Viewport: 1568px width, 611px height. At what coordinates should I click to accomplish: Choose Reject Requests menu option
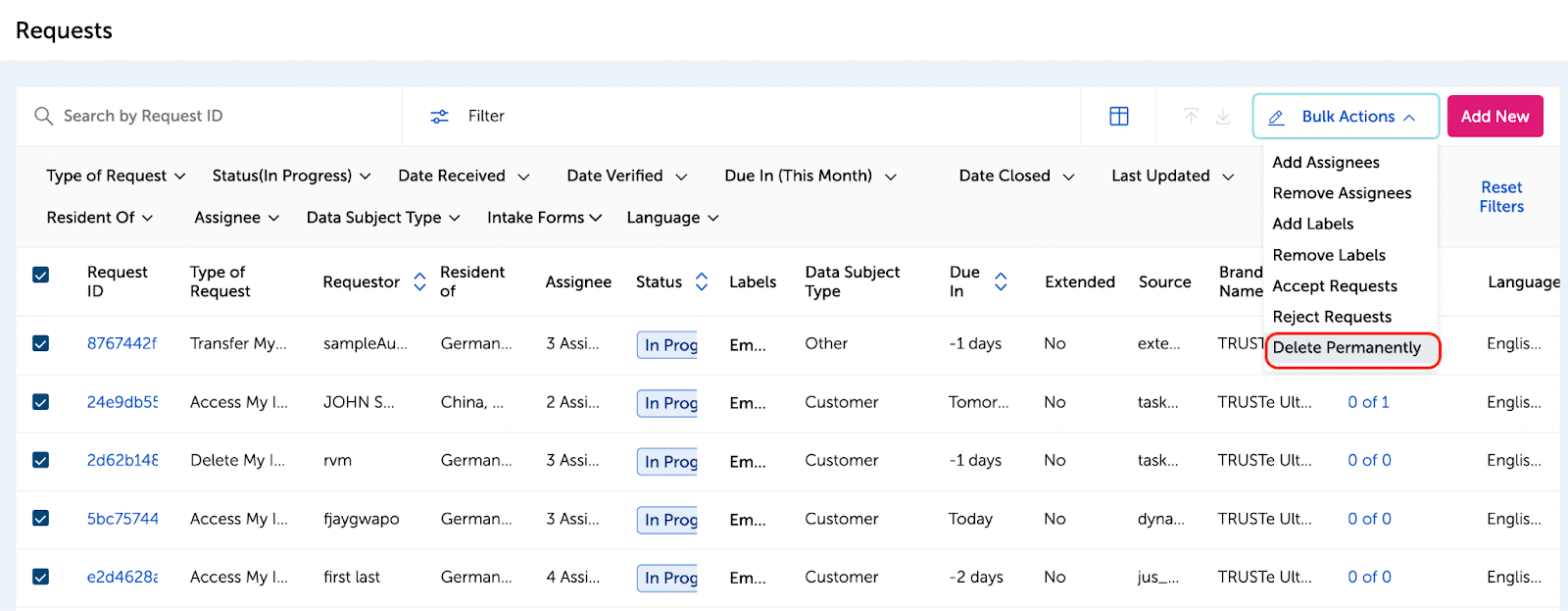tap(1332, 317)
